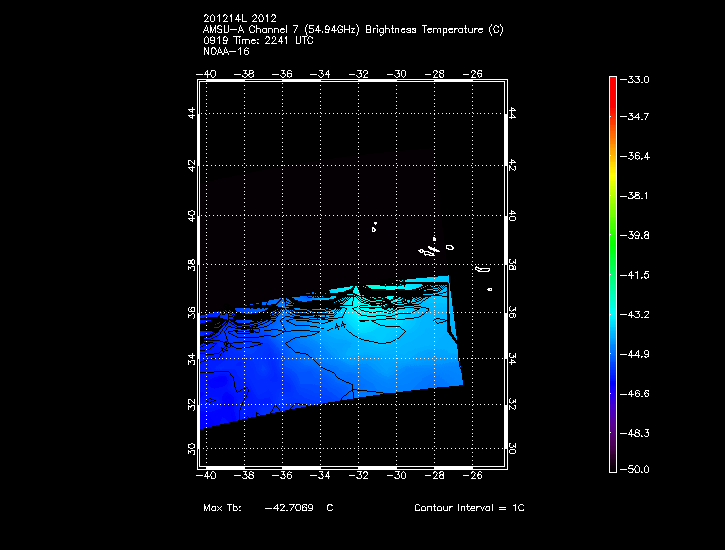Click the Max Tb value -42.7069
Image resolution: width=725 pixels, height=550 pixels.
[288, 508]
